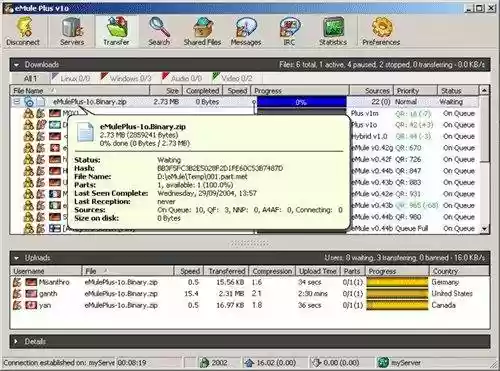This screenshot has width=500, height=371.
Task: Open the Preferences page
Action: (x=381, y=32)
